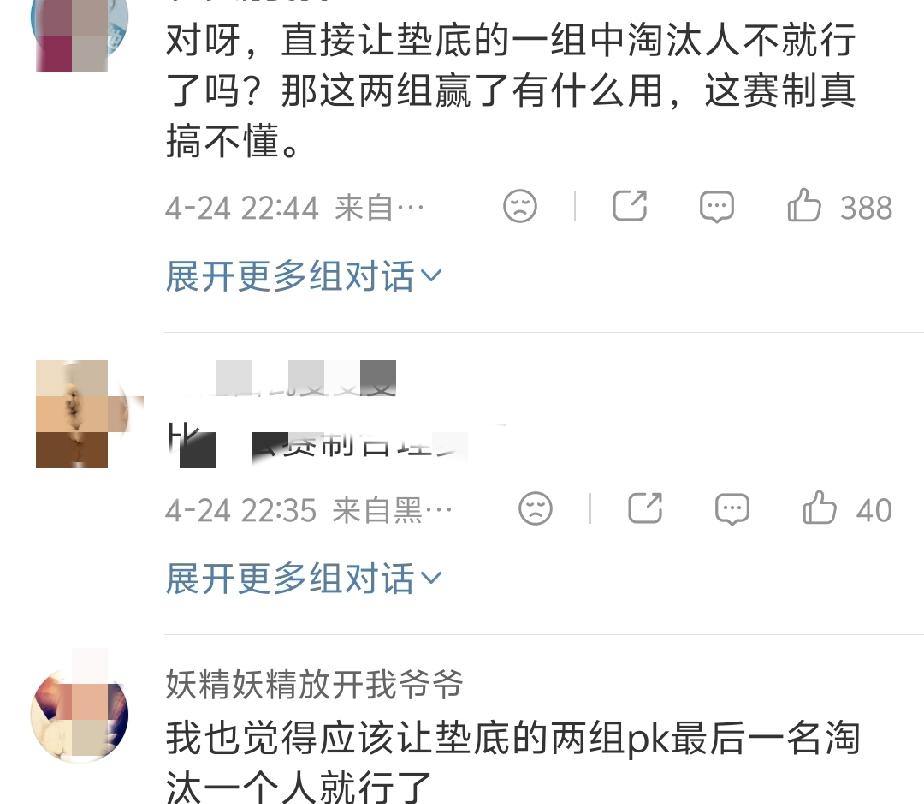Tap sad face icon on 22:44 comment
Screen dimensions: 924x804
click(x=520, y=206)
